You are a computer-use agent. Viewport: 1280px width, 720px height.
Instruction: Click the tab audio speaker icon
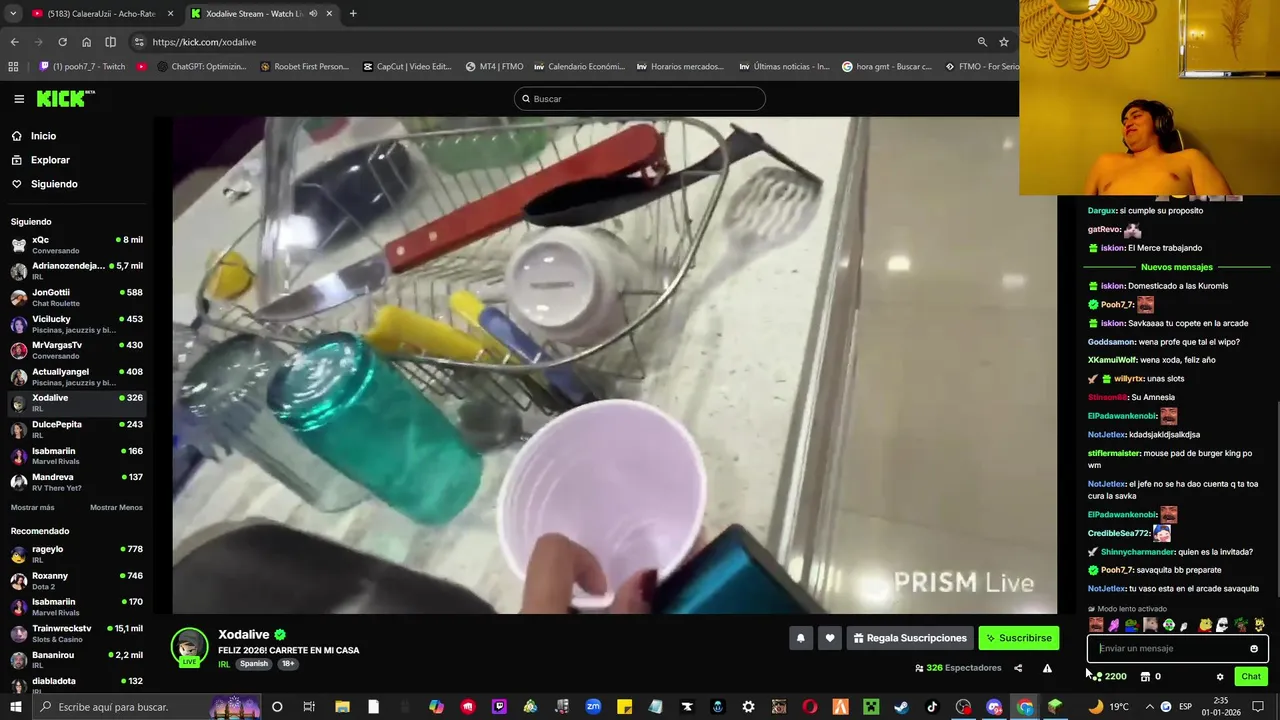pos(313,14)
